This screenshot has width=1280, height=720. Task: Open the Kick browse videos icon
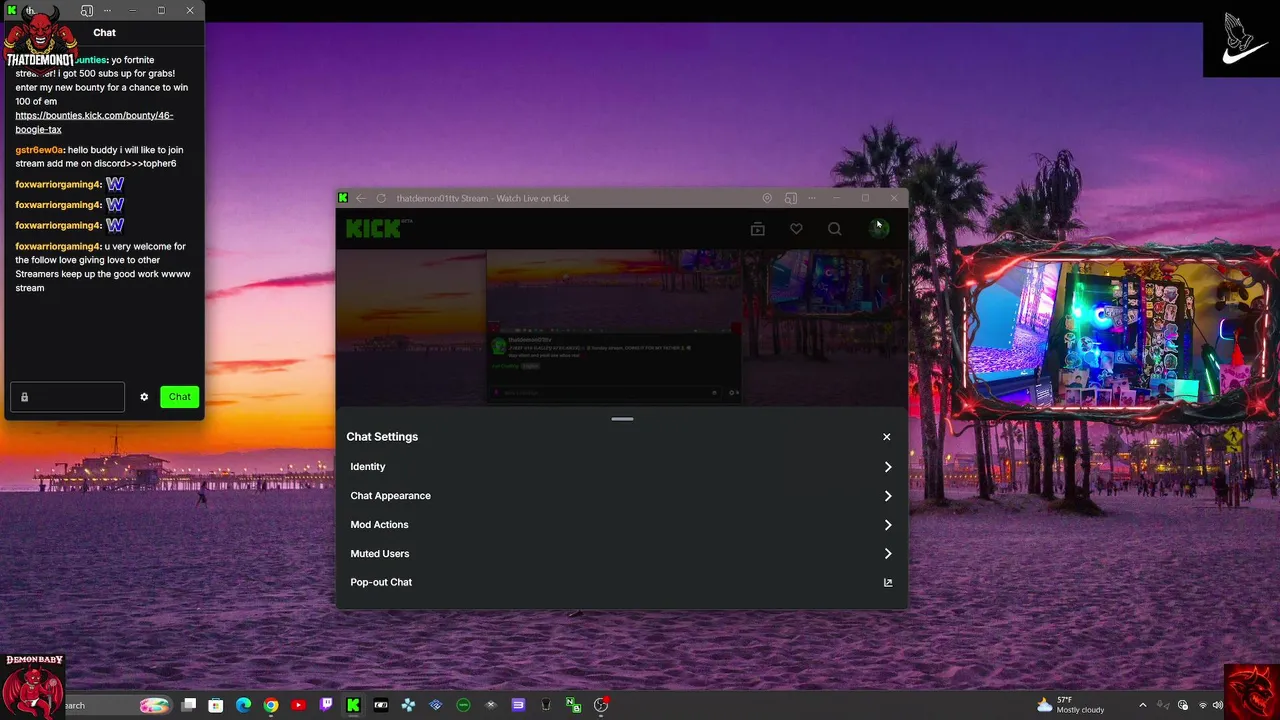[x=758, y=229]
